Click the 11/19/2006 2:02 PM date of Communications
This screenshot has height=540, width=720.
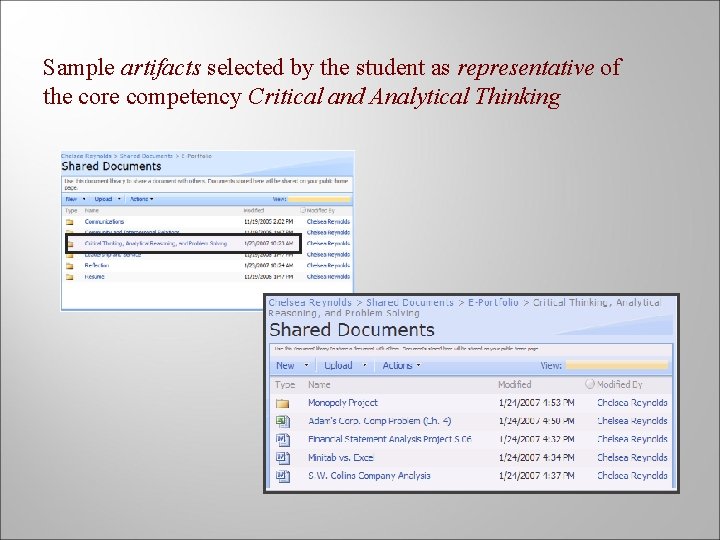click(x=268, y=221)
